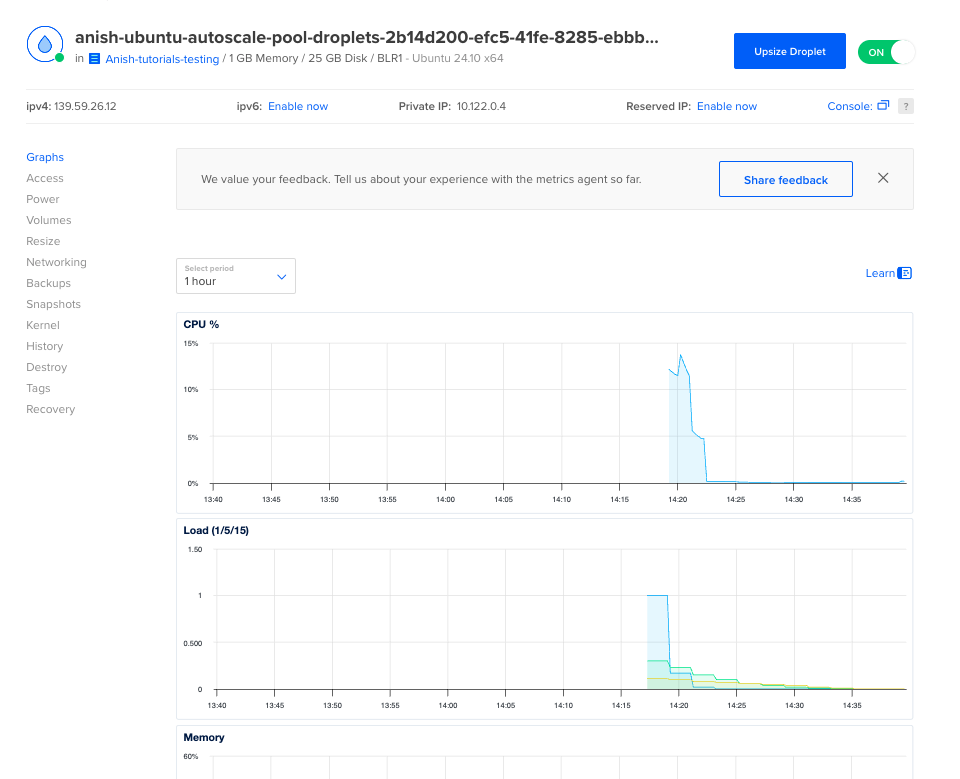Open the Destroy sidebar item
The width and height of the screenshot is (960, 779).
tap(45, 367)
